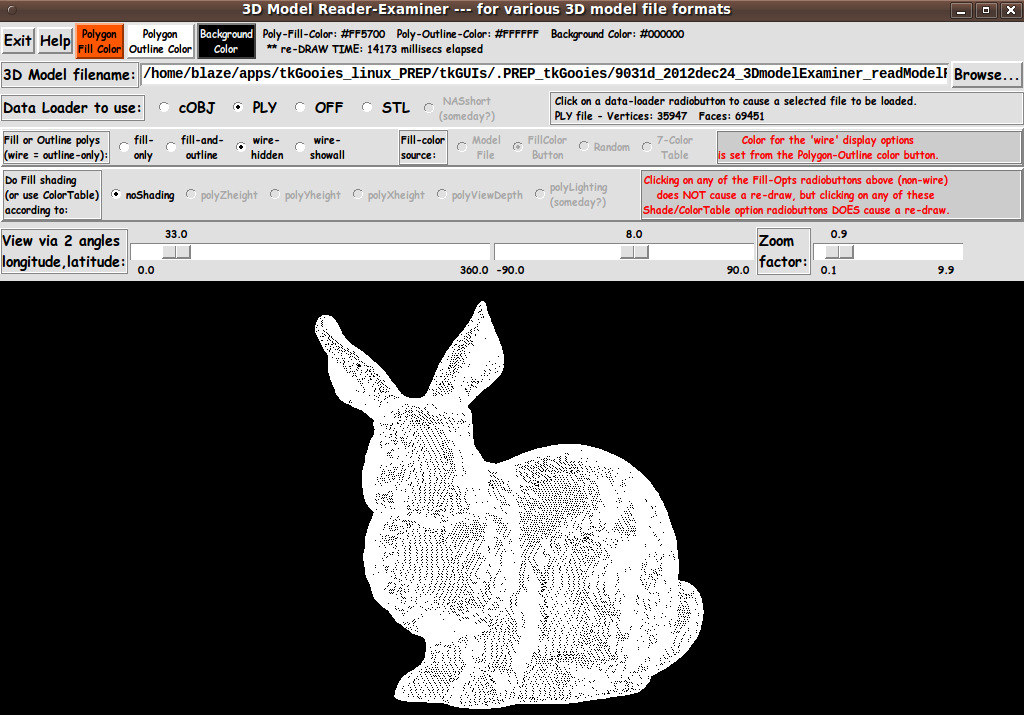Screen dimensions: 1024x715
Task: Maximize the 3D Model Reader-Examiner window
Action: coord(986,10)
